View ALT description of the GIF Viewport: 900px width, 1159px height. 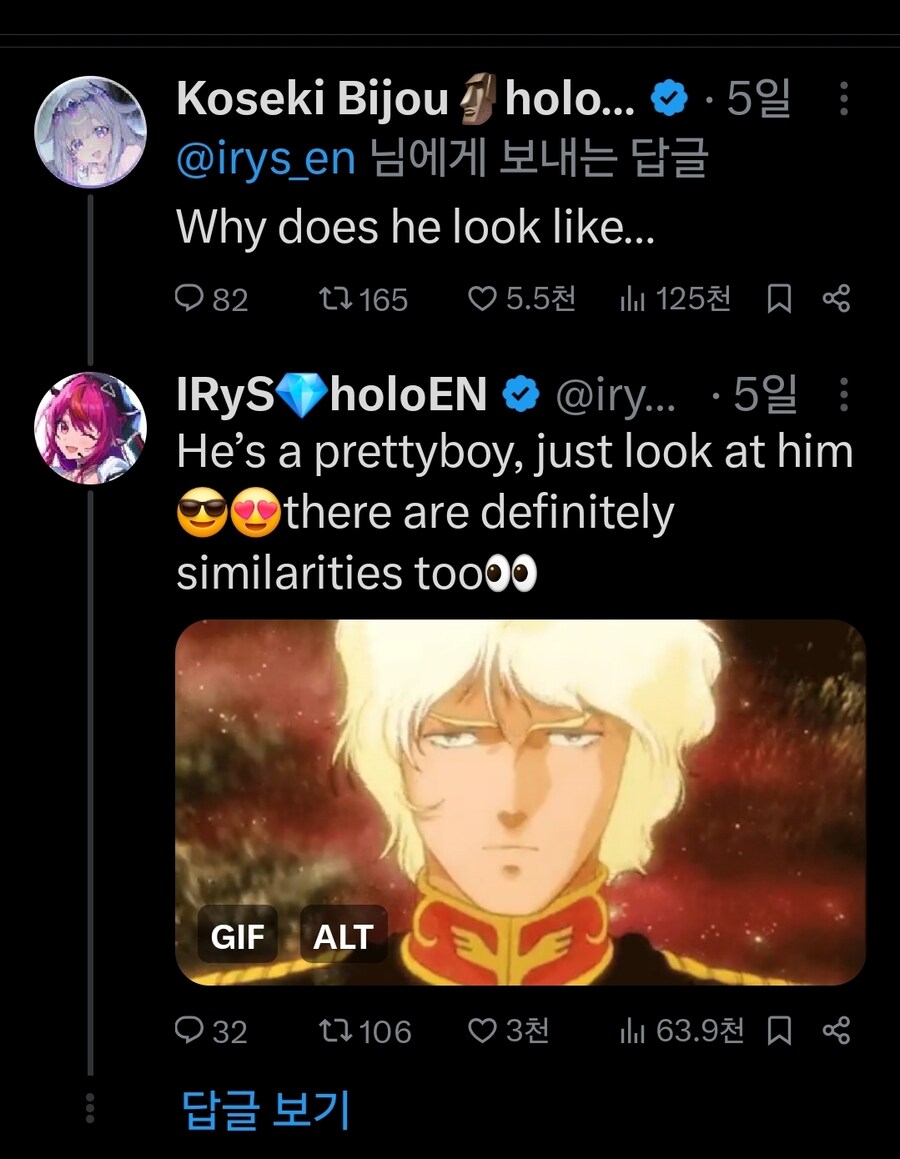point(344,936)
